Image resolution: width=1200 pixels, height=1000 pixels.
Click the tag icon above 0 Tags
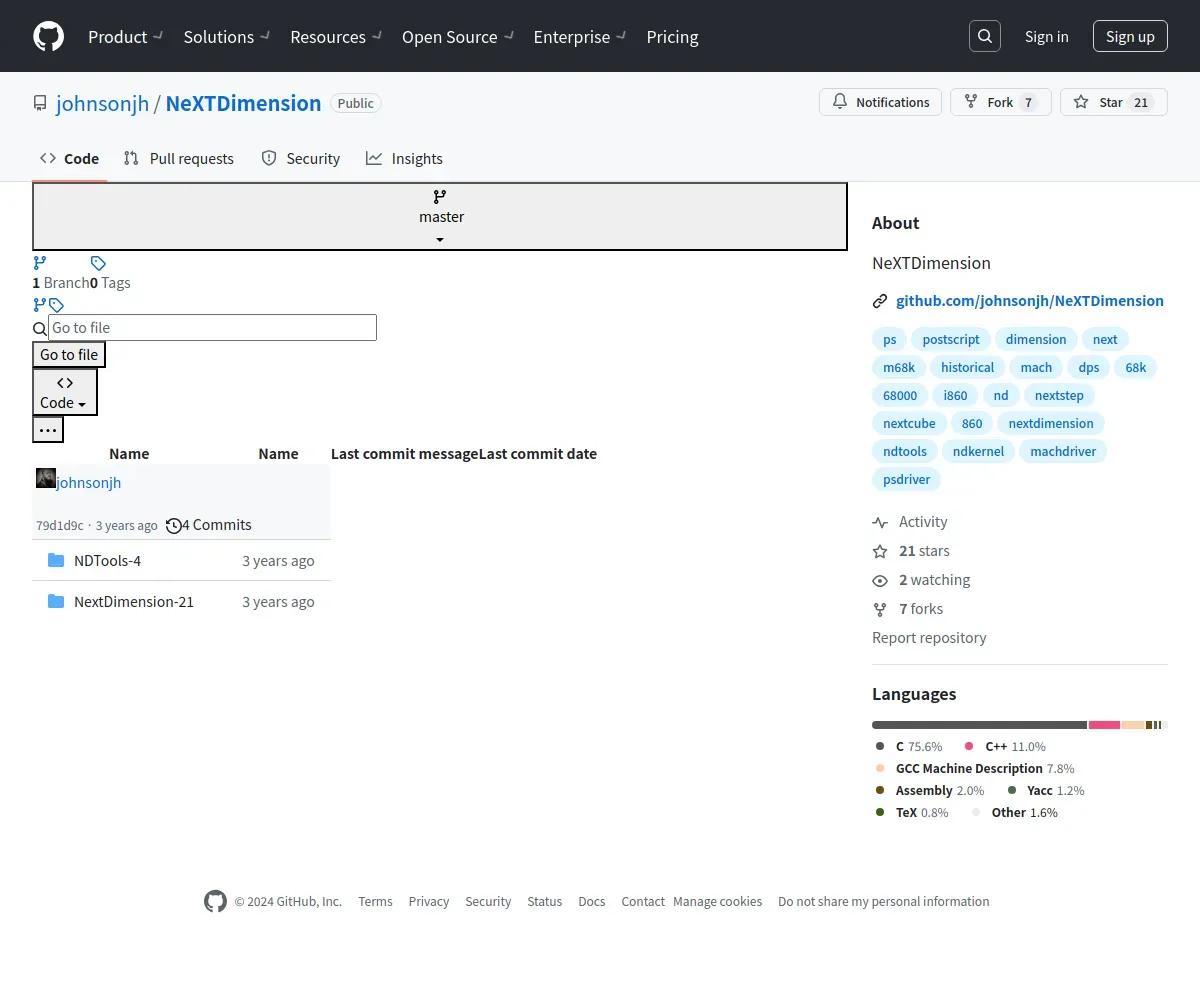[98, 263]
